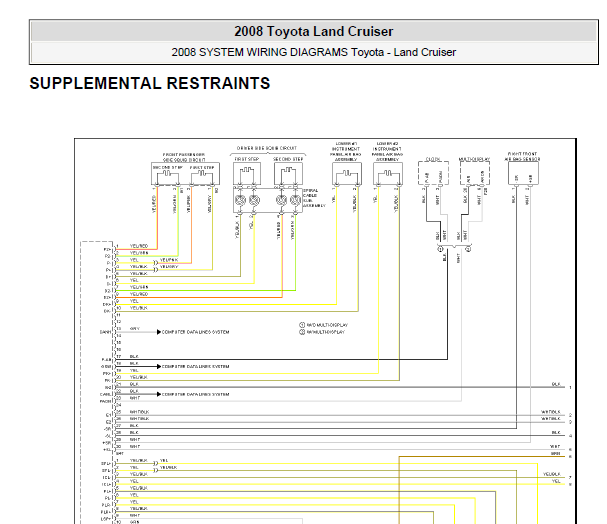Click 'YEL' label at right edge, line 8

coord(556,481)
